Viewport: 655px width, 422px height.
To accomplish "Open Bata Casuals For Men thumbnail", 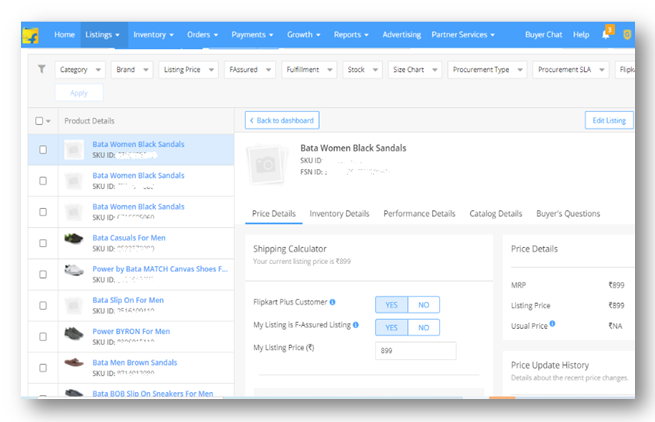I will [74, 239].
